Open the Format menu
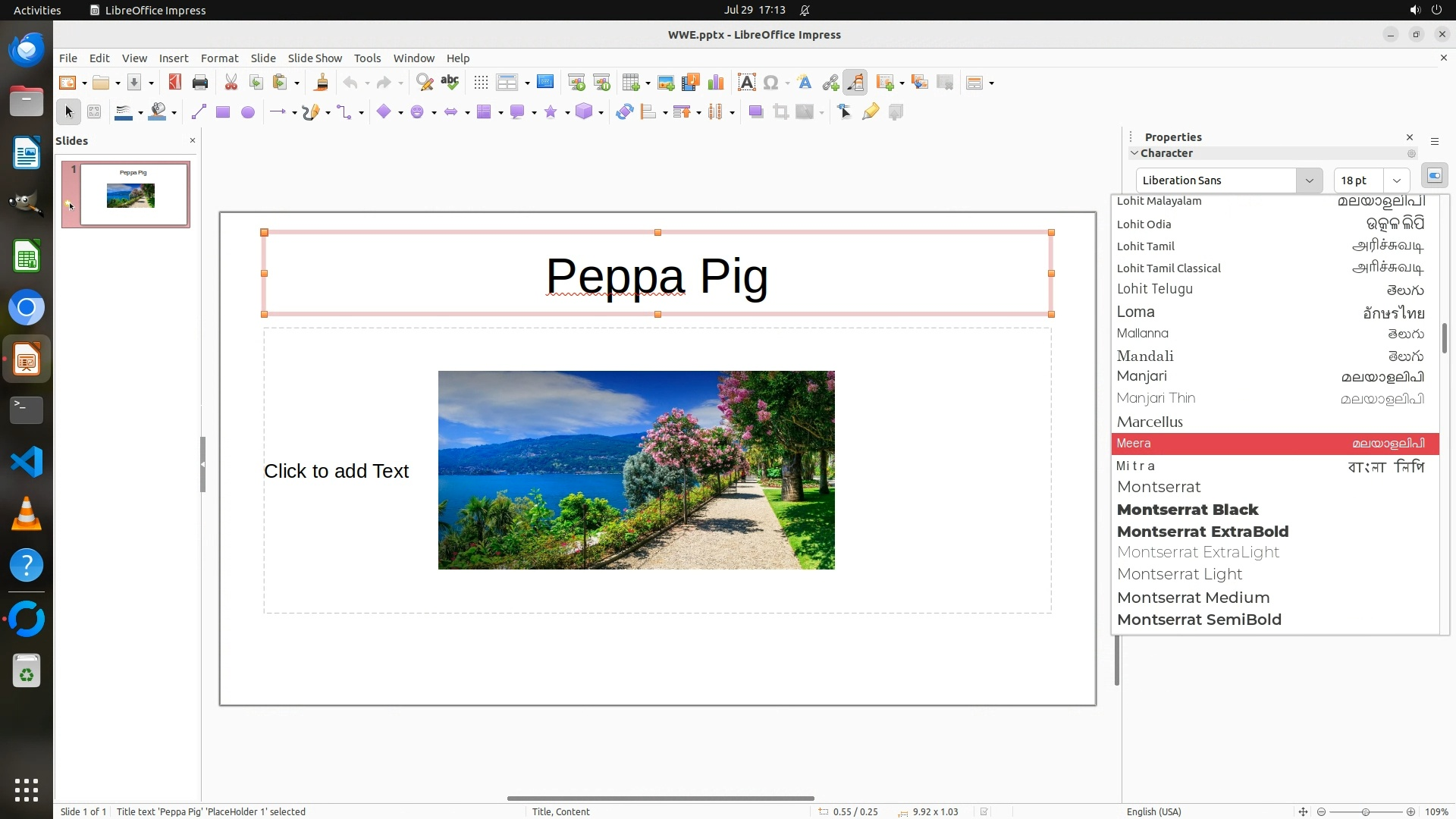 click(x=219, y=58)
